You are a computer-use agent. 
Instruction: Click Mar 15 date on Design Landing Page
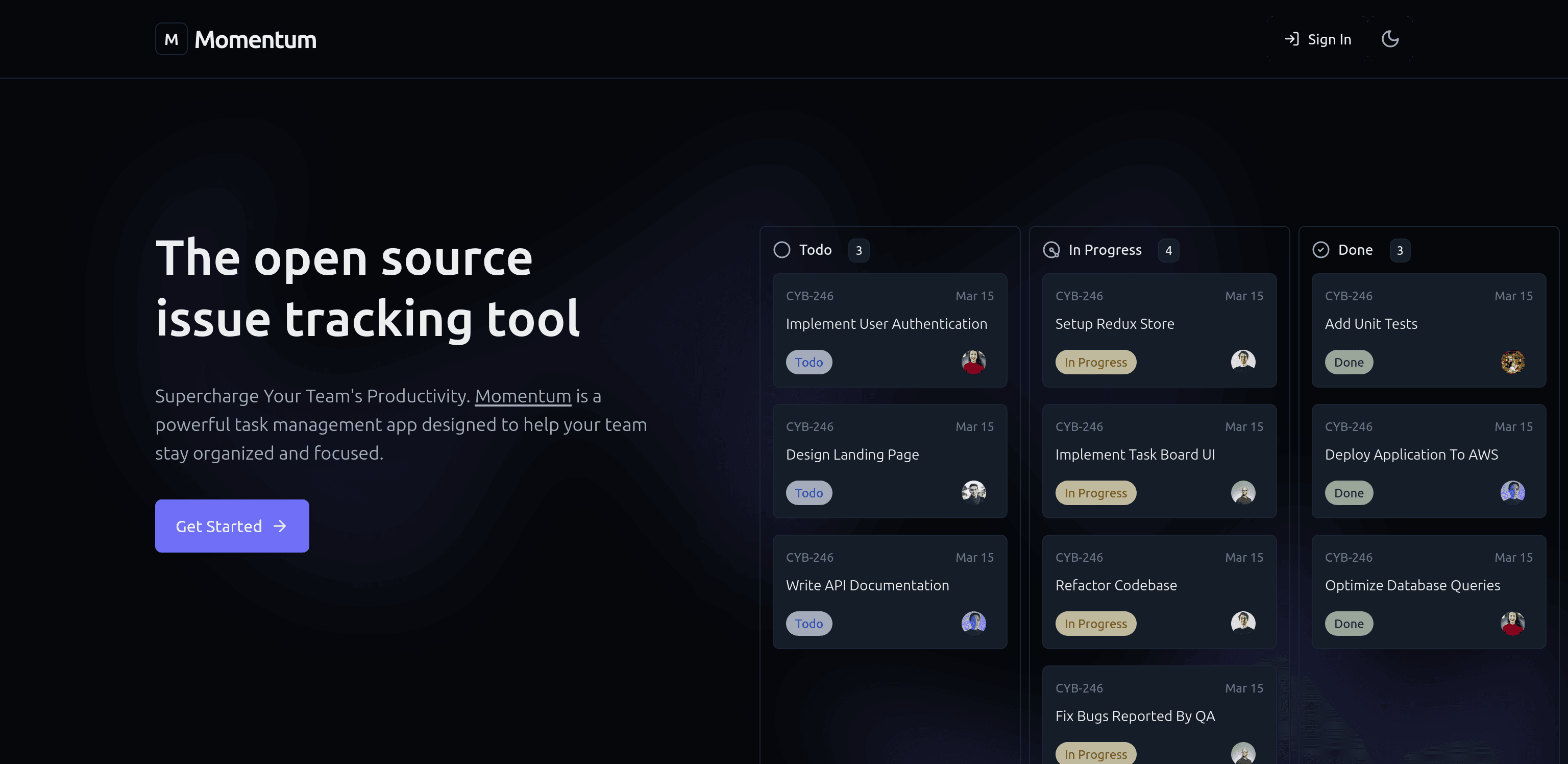974,426
